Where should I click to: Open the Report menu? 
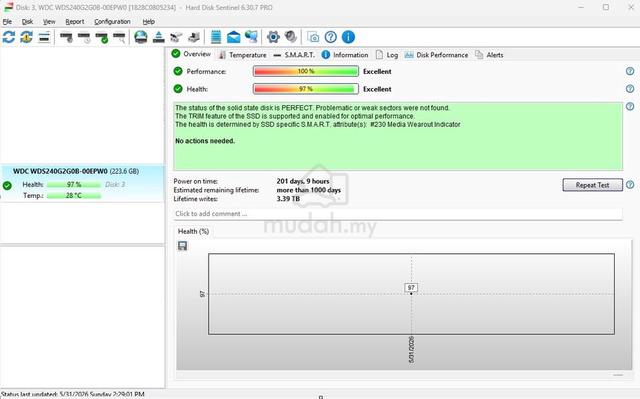click(x=75, y=22)
